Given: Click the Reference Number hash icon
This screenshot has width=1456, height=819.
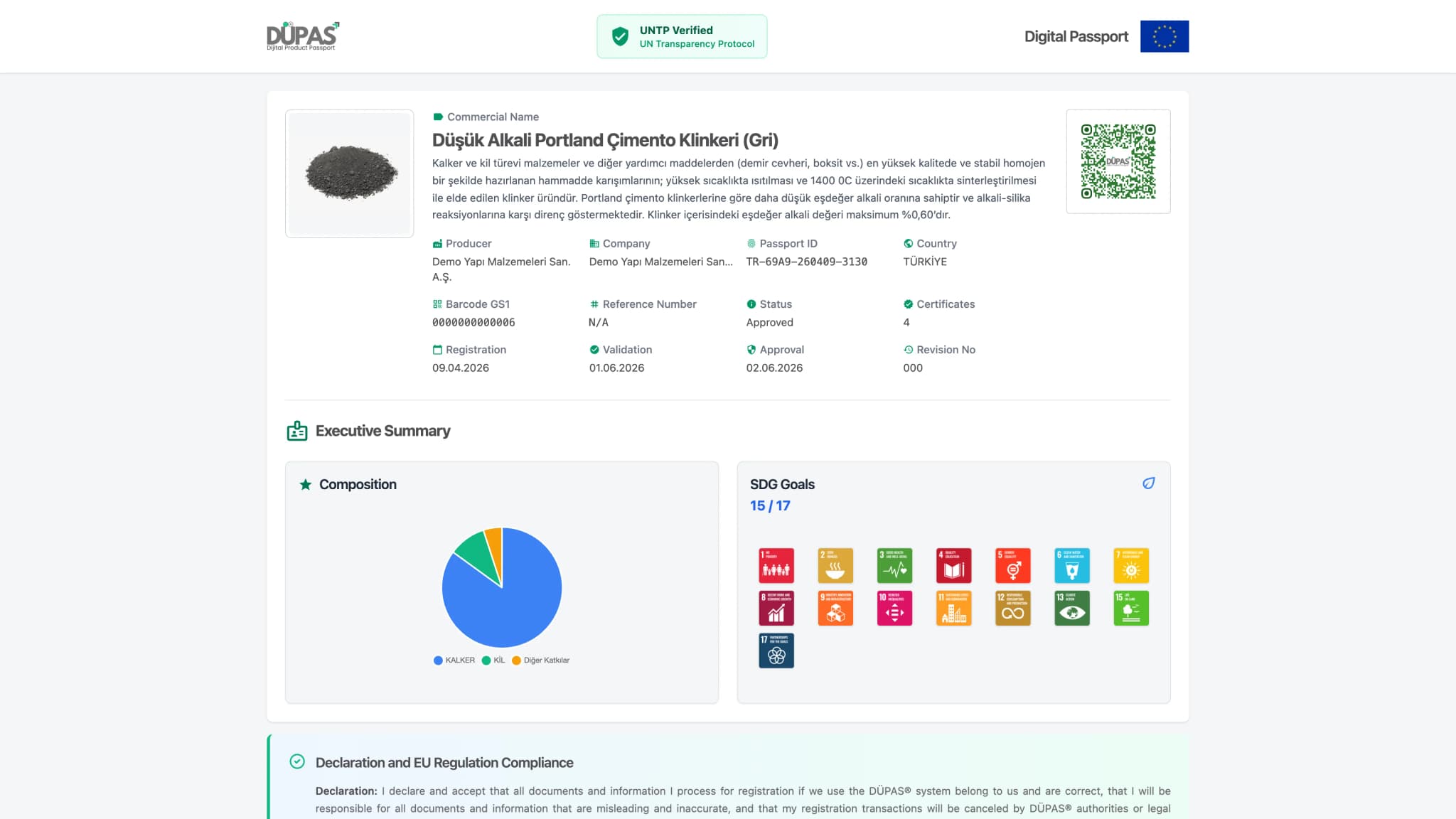Looking at the screenshot, I should tap(594, 304).
